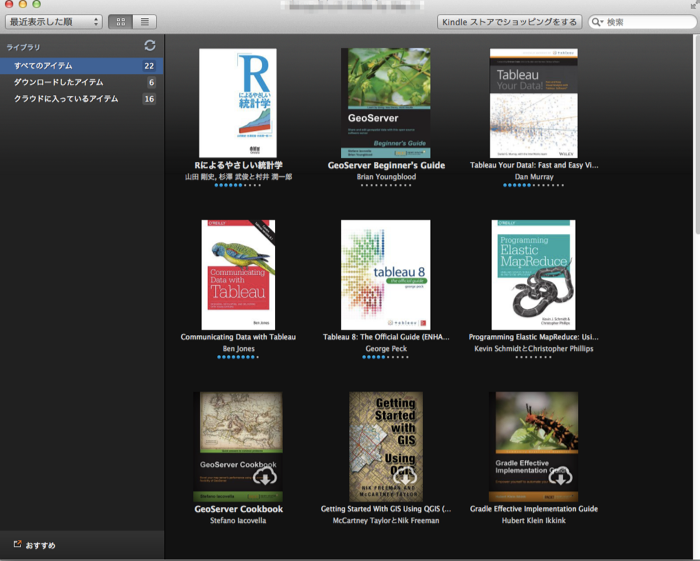Click the count badge 6
The width and height of the screenshot is (700, 561).
tap(151, 83)
